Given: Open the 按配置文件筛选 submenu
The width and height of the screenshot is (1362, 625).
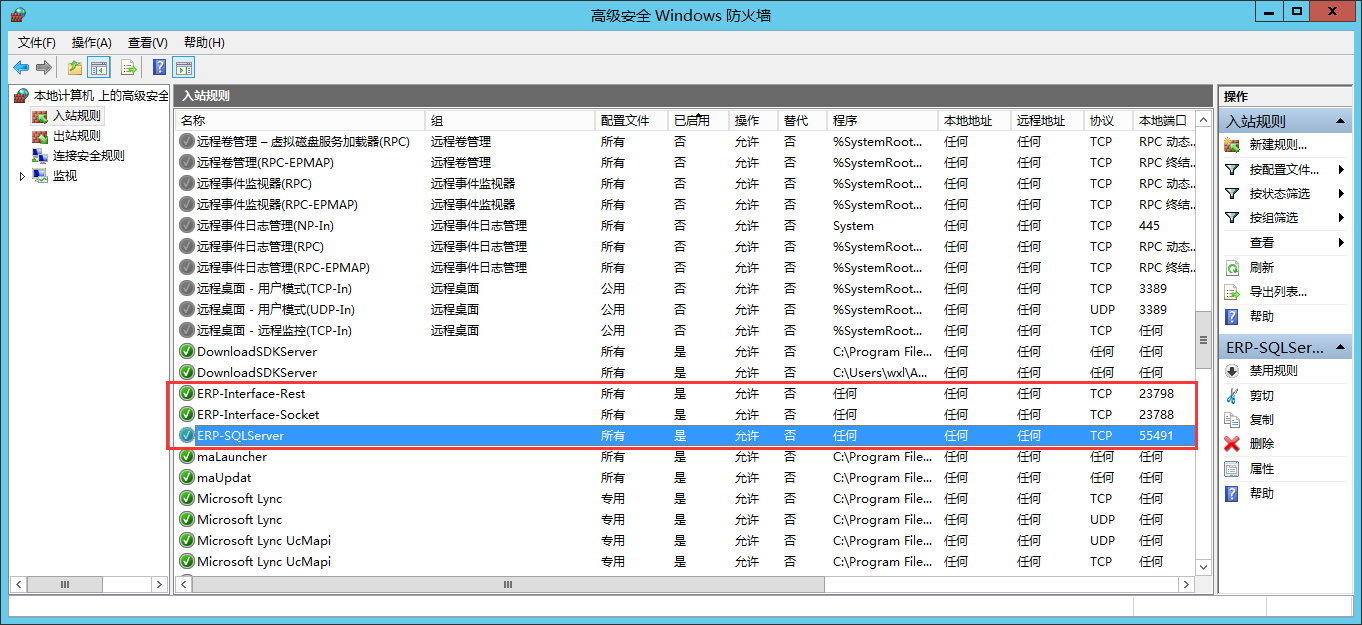Looking at the screenshot, I should pyautogui.click(x=1284, y=170).
